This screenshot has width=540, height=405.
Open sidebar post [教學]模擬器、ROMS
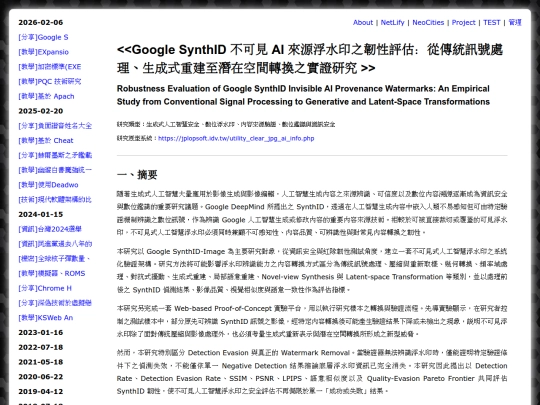(52, 273)
